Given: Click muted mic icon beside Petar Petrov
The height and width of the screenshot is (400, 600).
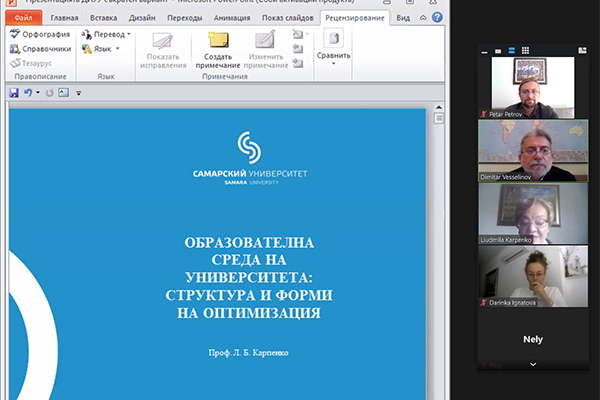Looking at the screenshot, I should click(x=484, y=114).
